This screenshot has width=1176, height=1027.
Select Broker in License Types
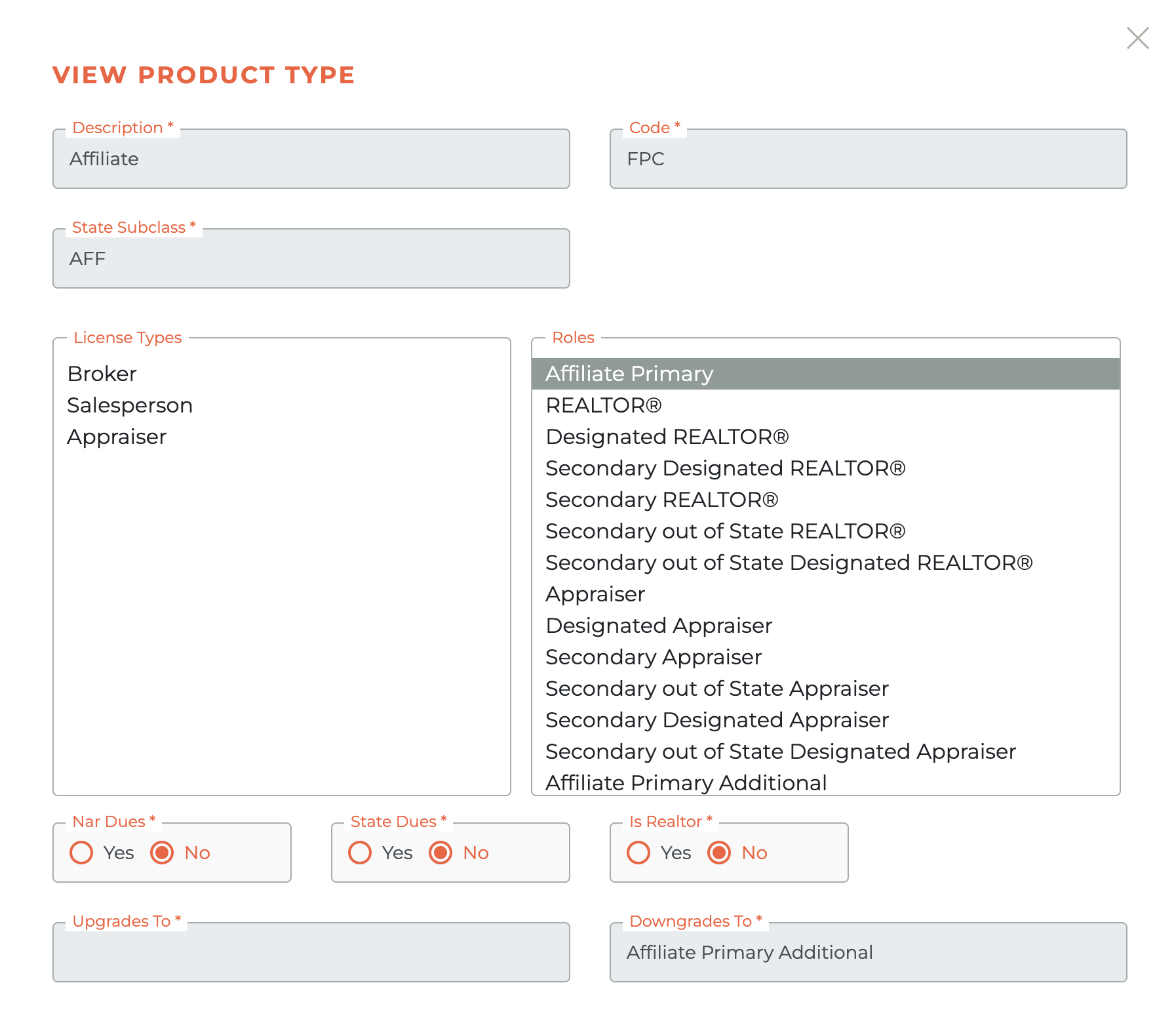(102, 374)
